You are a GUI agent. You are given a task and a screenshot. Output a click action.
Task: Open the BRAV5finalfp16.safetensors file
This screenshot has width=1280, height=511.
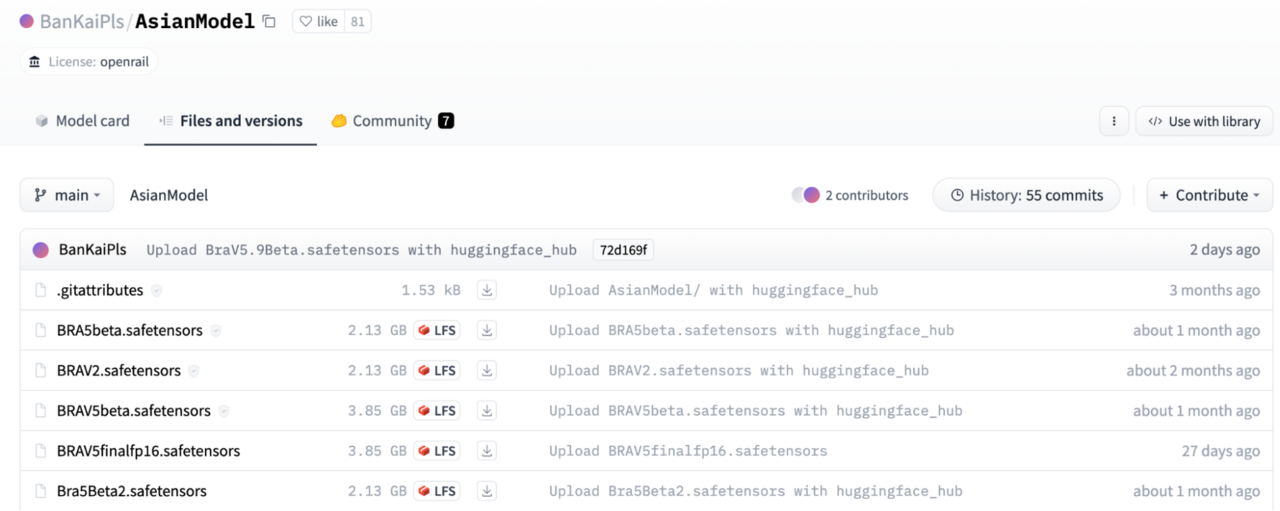pyautogui.click(x=148, y=451)
